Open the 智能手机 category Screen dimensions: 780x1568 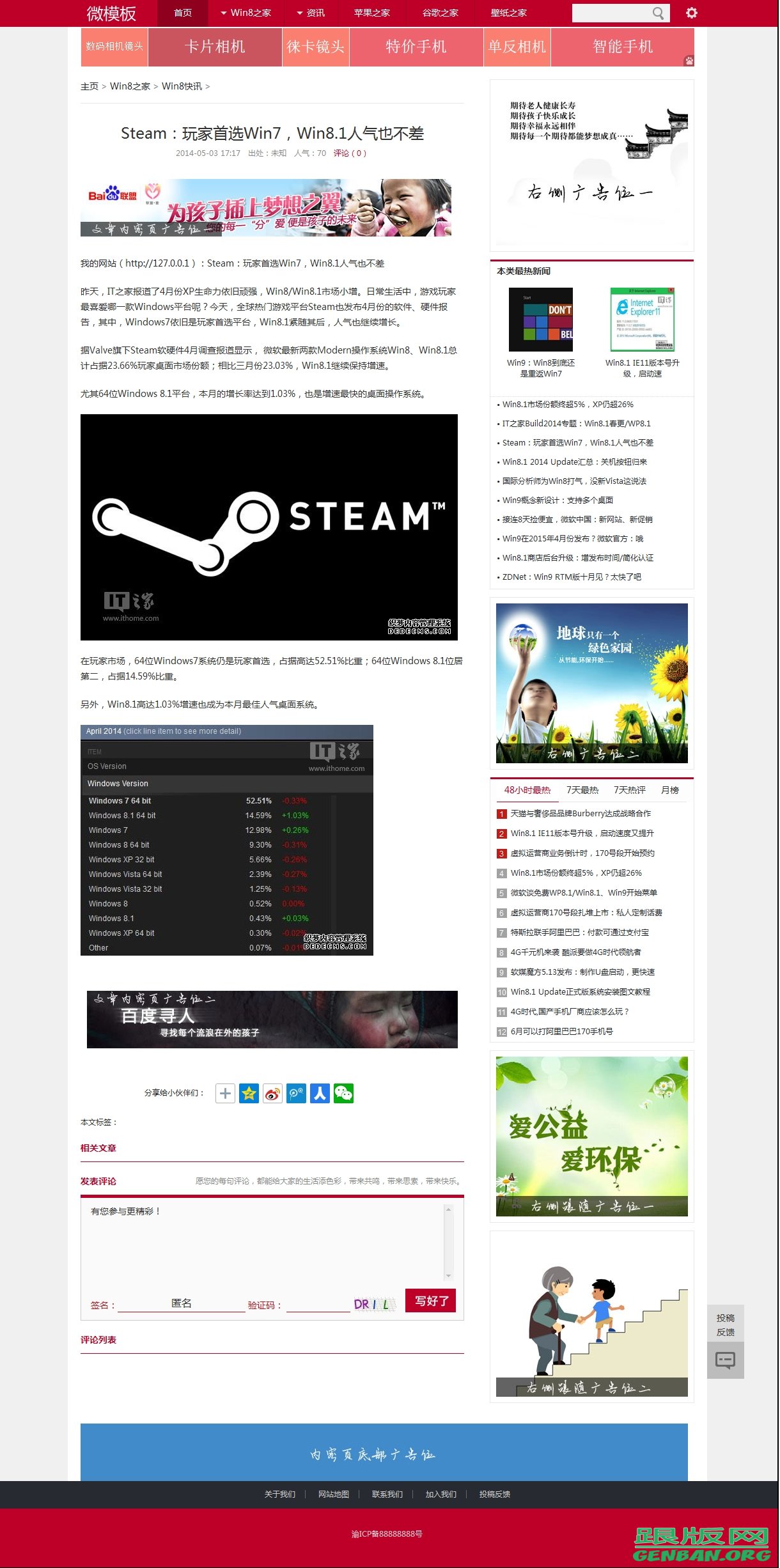623,47
